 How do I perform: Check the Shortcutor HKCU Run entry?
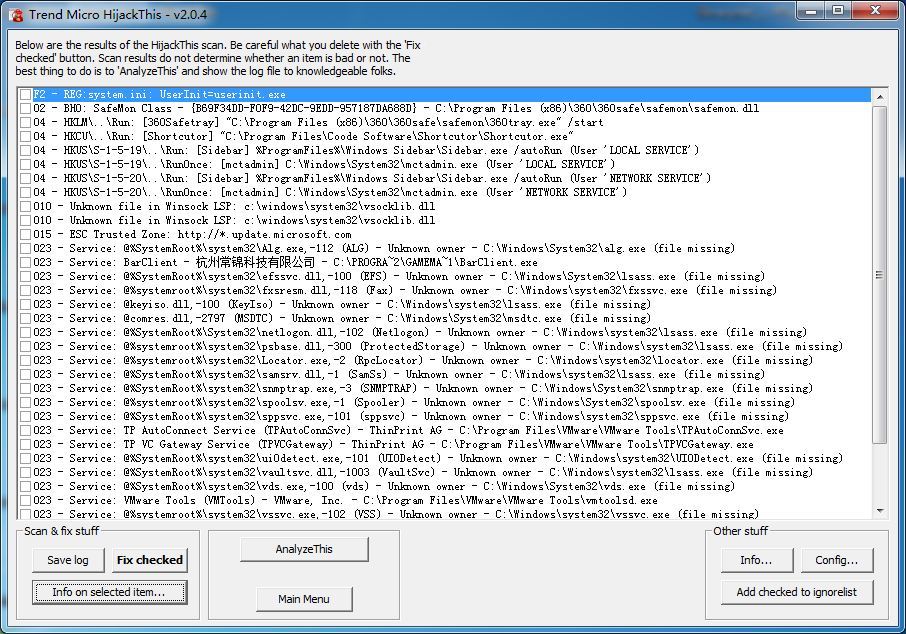pyautogui.click(x=24, y=136)
